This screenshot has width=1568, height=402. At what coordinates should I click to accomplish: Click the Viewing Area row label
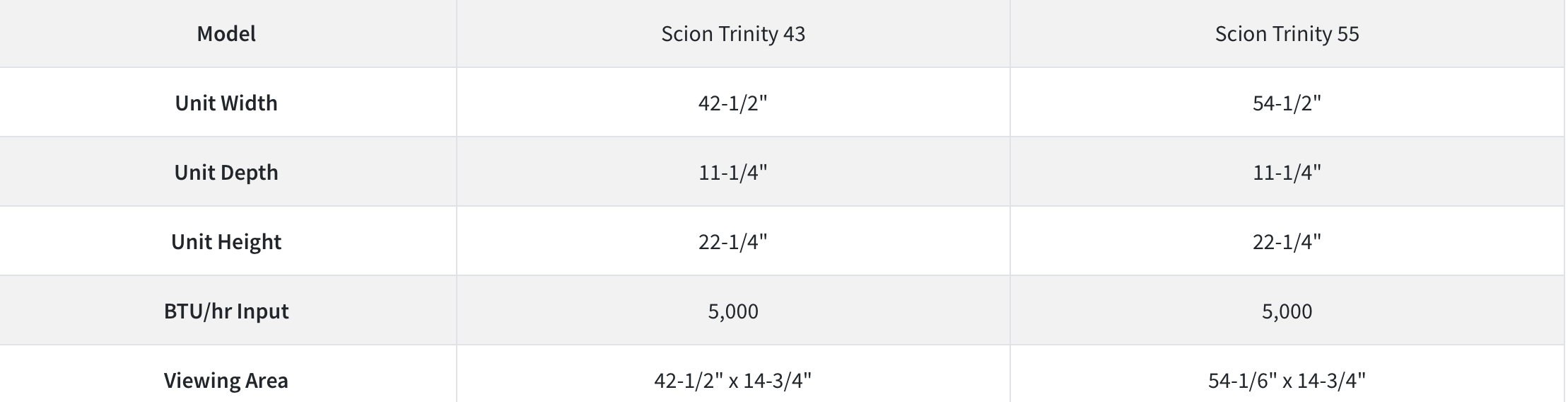226,380
